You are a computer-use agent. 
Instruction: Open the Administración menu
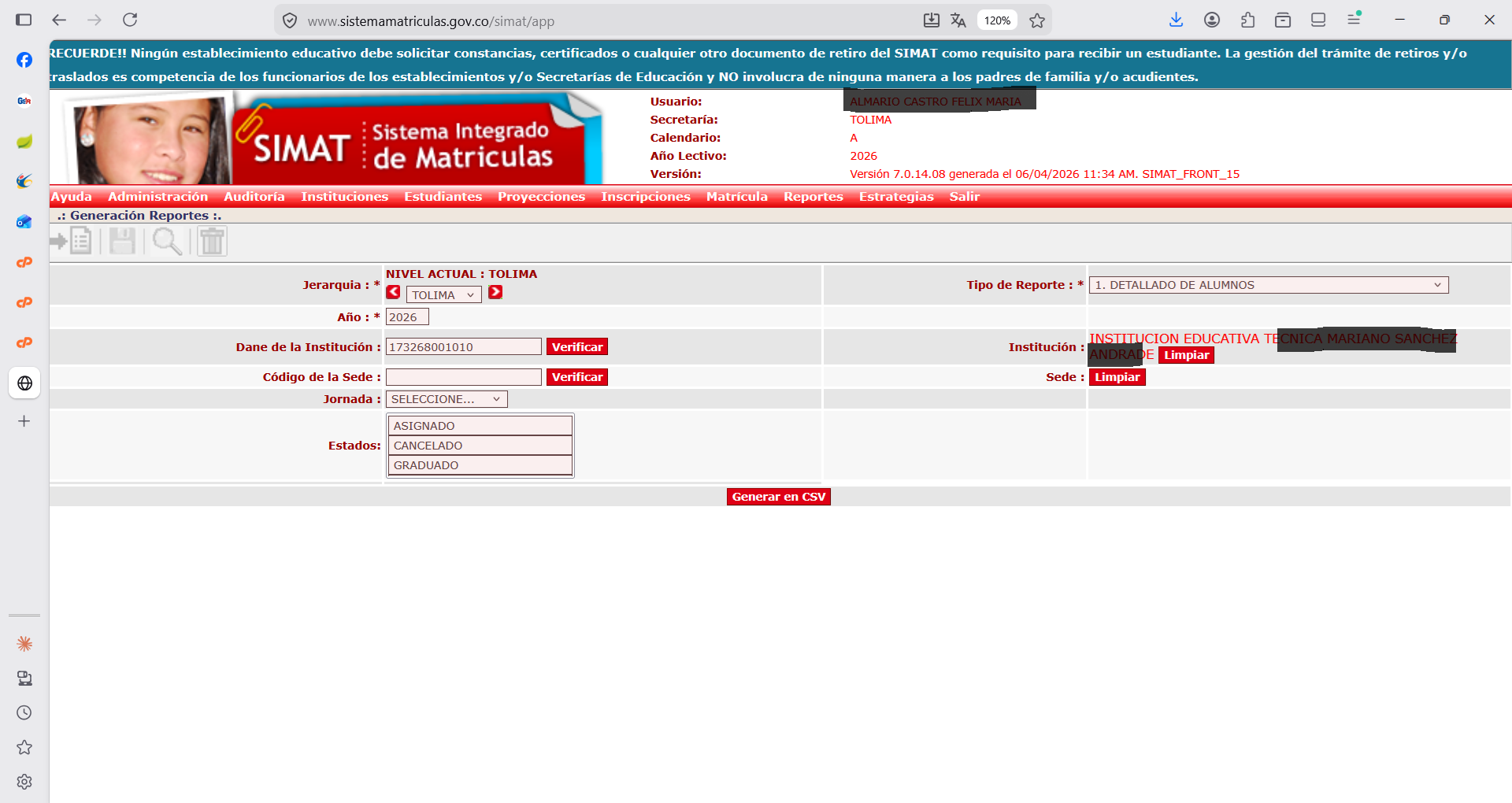[158, 197]
